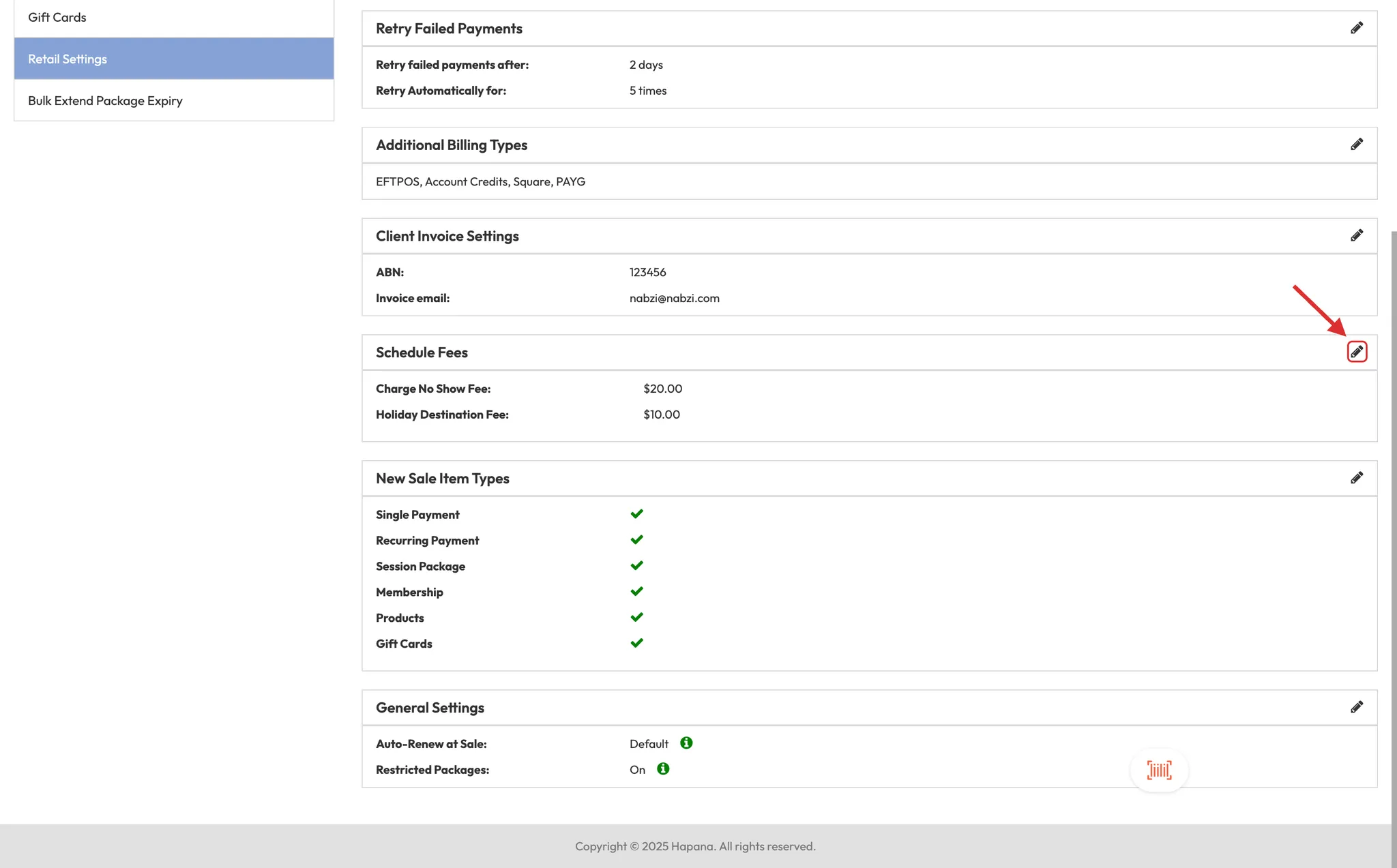Edit the Retry Failed Payments section
This screenshot has height=868, width=1397.
pyautogui.click(x=1356, y=28)
